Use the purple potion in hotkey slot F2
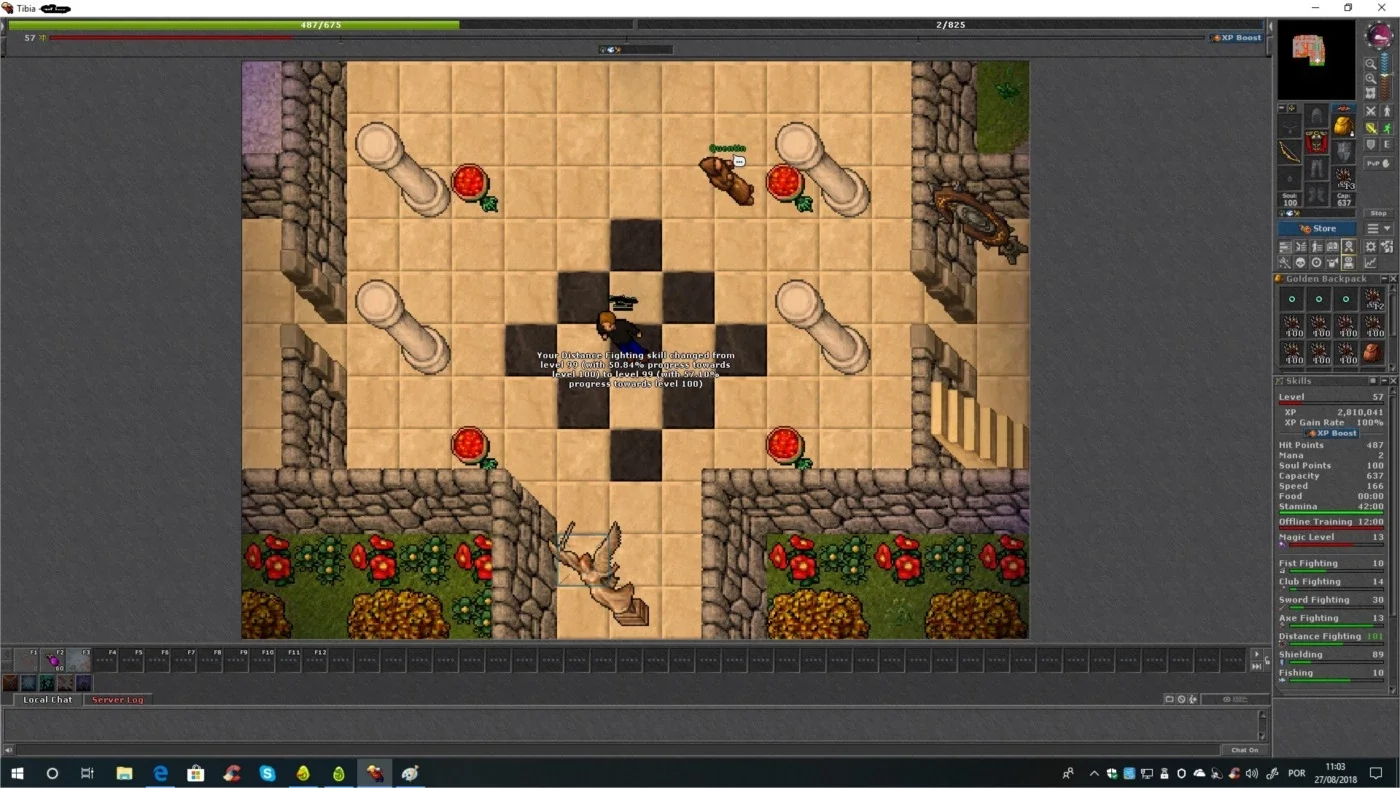 point(53,660)
